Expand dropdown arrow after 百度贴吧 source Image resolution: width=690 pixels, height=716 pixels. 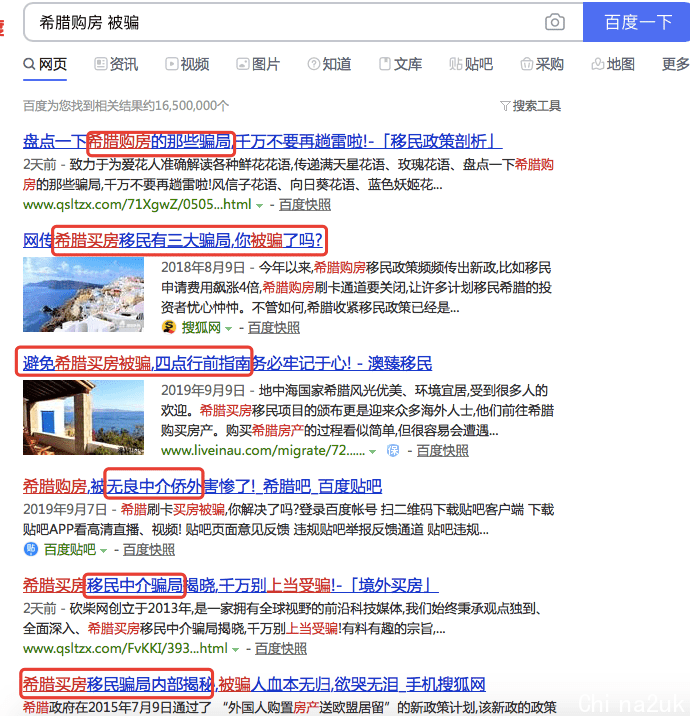point(103,550)
